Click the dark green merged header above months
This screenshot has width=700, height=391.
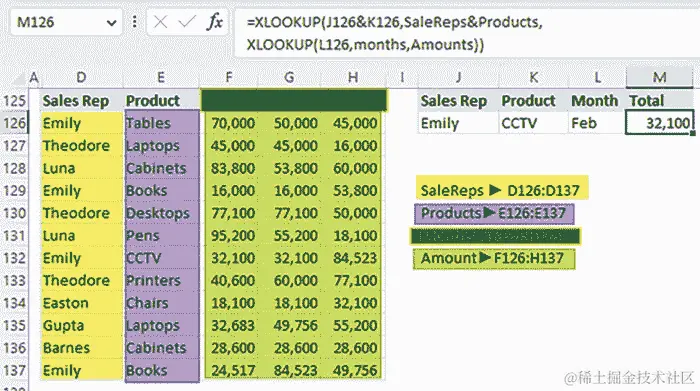294,100
